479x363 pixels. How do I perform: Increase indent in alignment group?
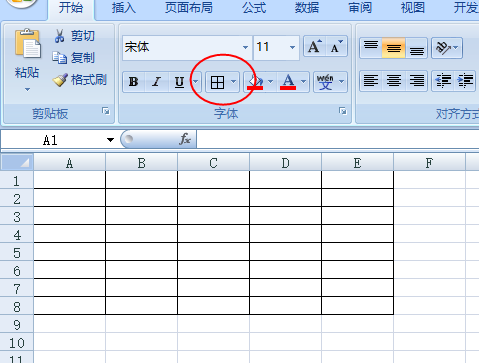(465, 81)
